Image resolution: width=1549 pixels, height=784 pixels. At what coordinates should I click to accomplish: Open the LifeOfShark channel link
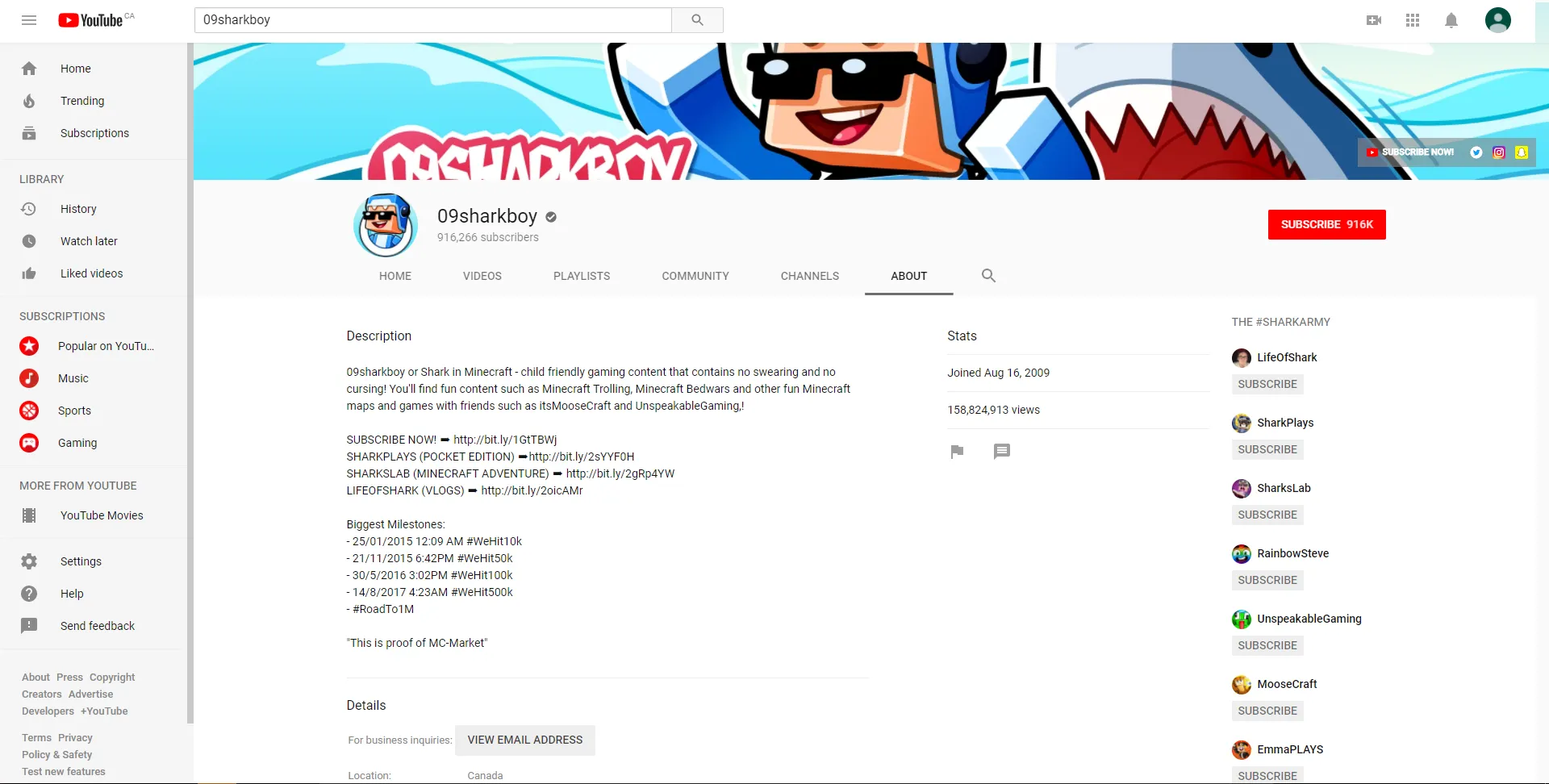click(x=1287, y=357)
